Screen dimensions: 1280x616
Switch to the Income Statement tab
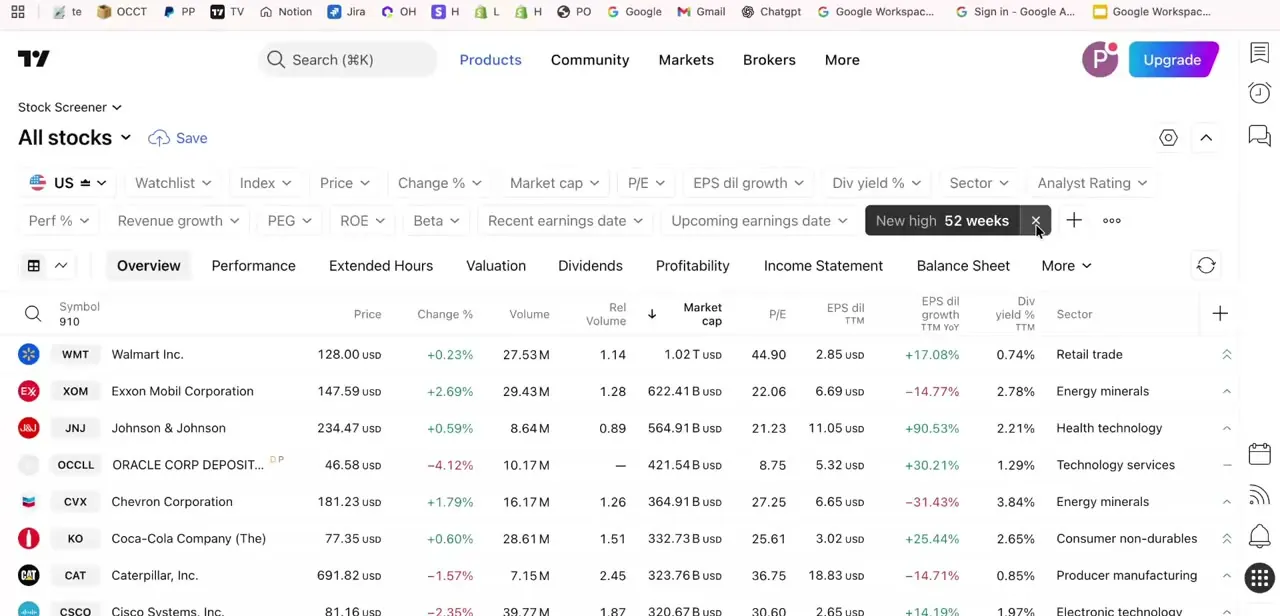click(823, 266)
